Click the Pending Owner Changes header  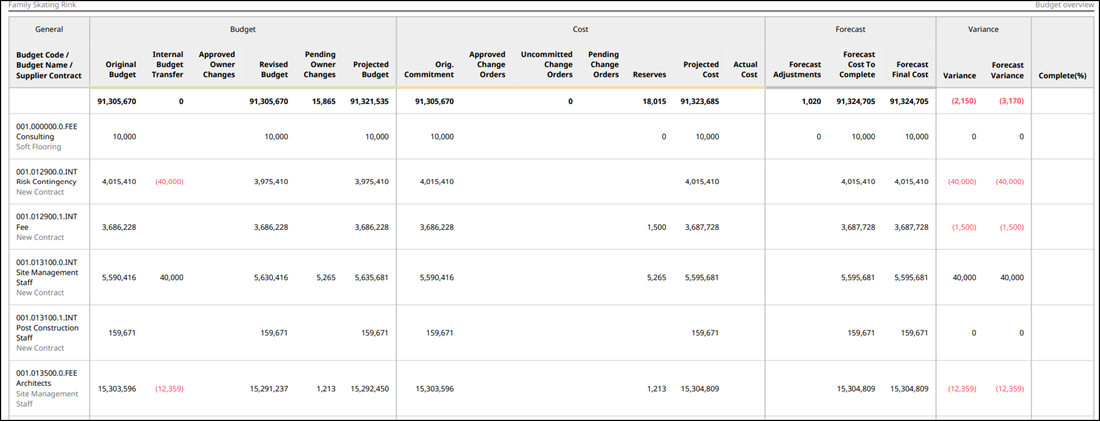tap(319, 64)
